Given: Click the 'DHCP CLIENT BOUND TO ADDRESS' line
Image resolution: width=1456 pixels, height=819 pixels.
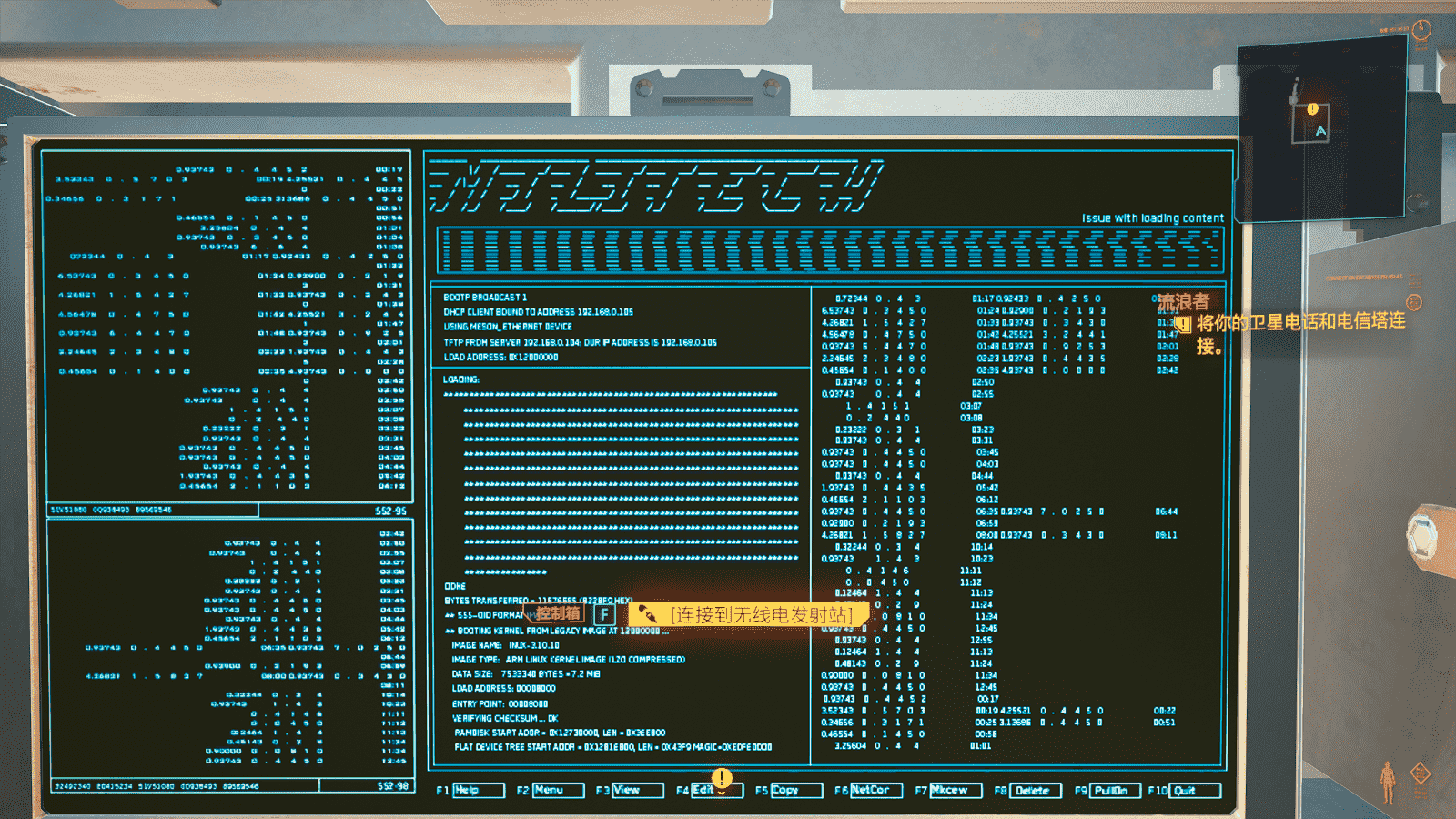Looking at the screenshot, I should click(538, 312).
